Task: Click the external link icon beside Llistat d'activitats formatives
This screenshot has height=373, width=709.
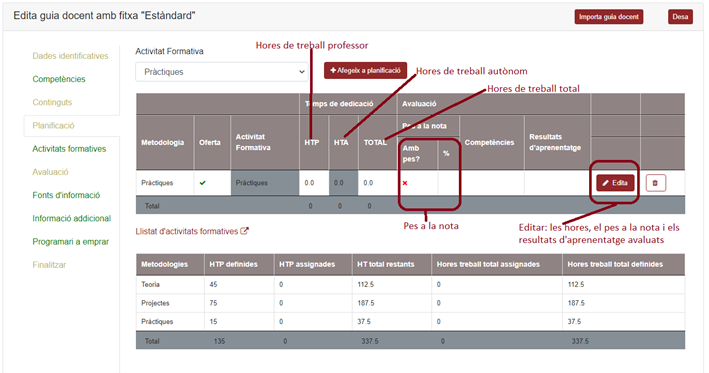Action: click(x=244, y=231)
